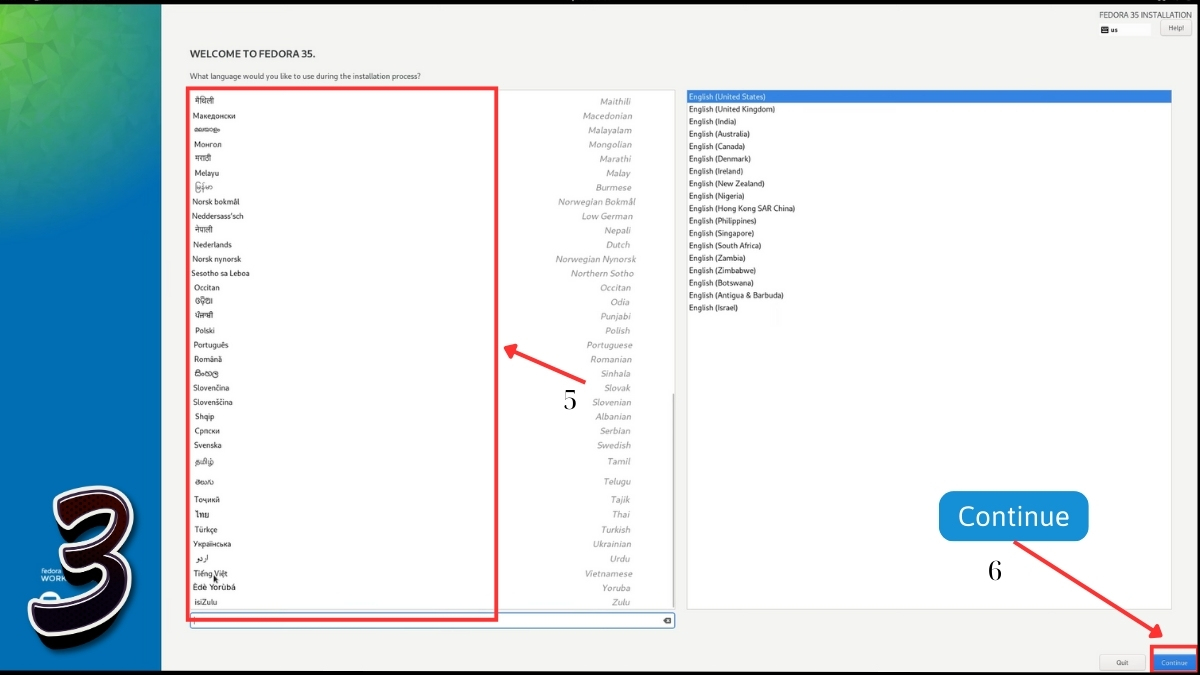Viewport: 1200px width, 675px height.
Task: Select Urdu language row
Action: 430,559
